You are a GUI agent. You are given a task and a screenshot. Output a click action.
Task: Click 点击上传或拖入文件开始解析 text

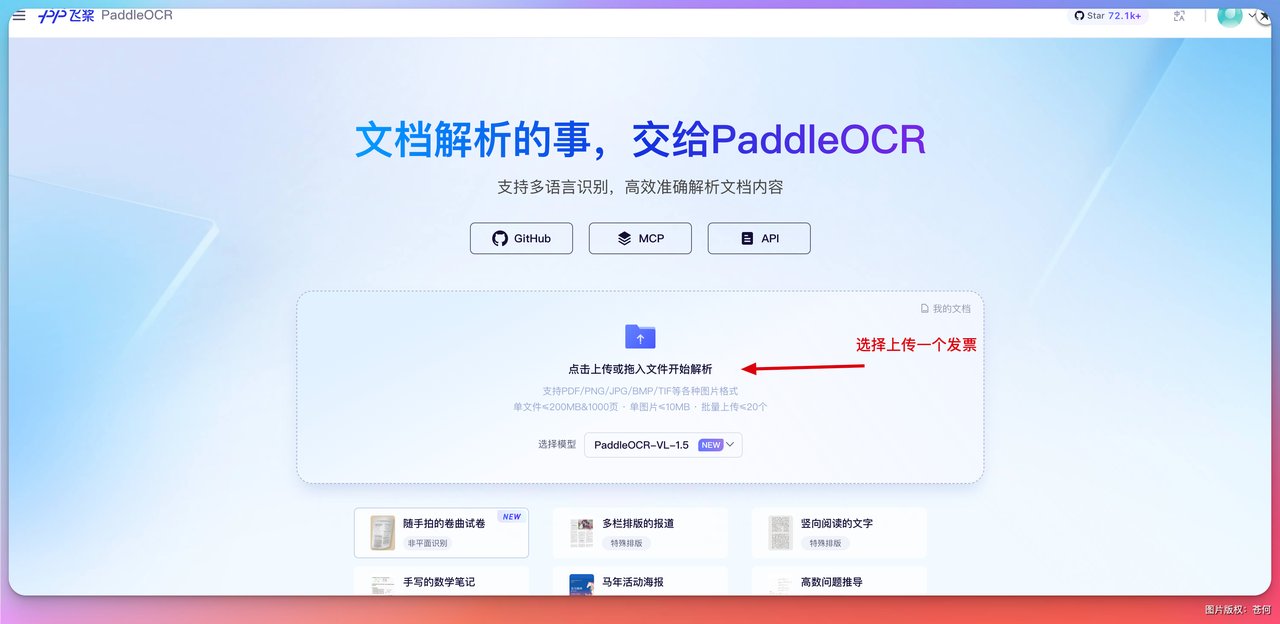640,369
